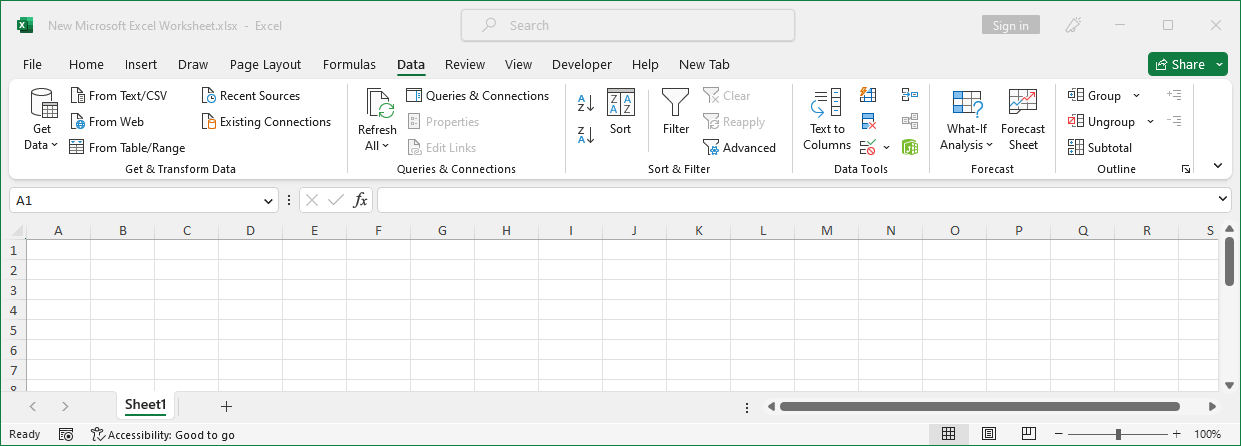Import data From Text/CSV

tap(118, 96)
